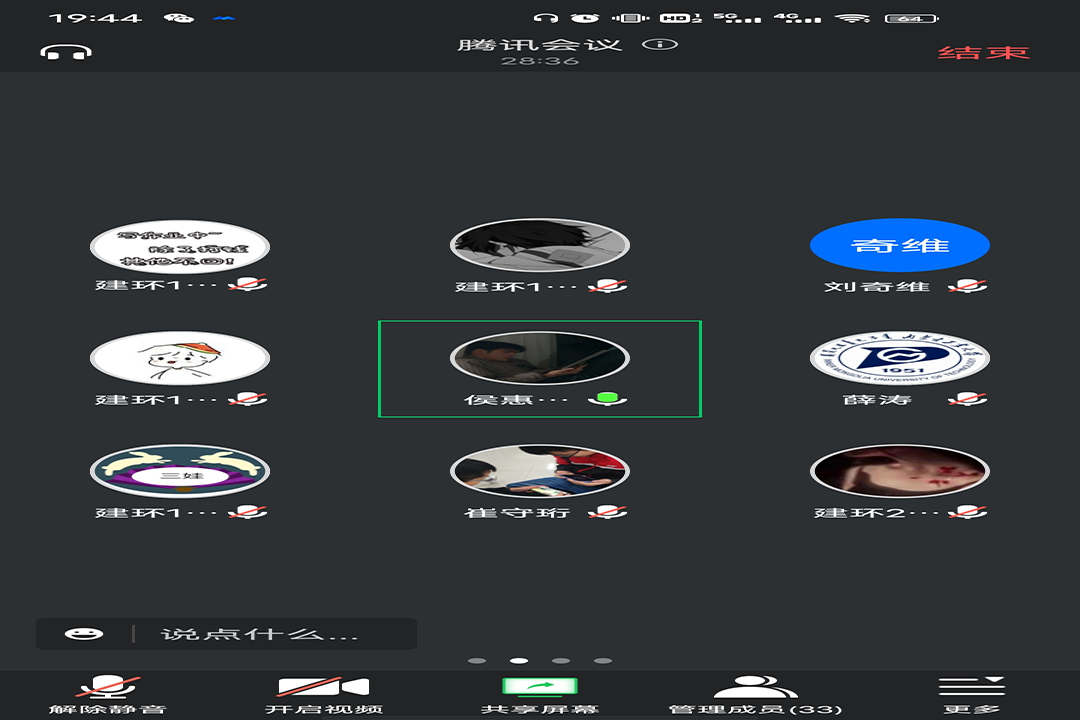
Task: End the meeting with 结束
Action: pos(983,52)
